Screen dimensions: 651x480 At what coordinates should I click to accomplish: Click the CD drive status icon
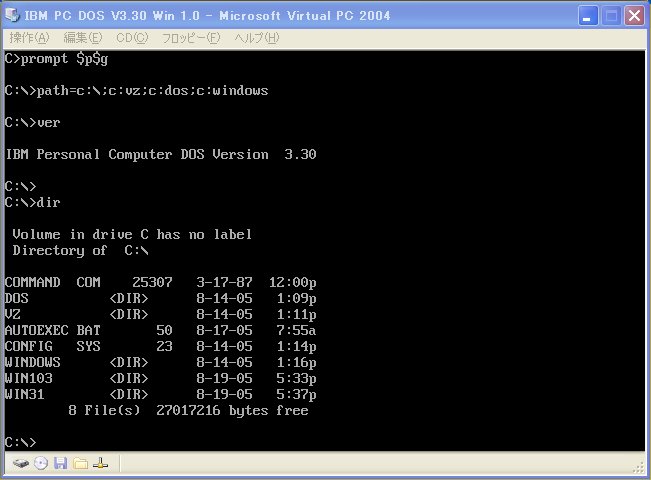pos(41,463)
